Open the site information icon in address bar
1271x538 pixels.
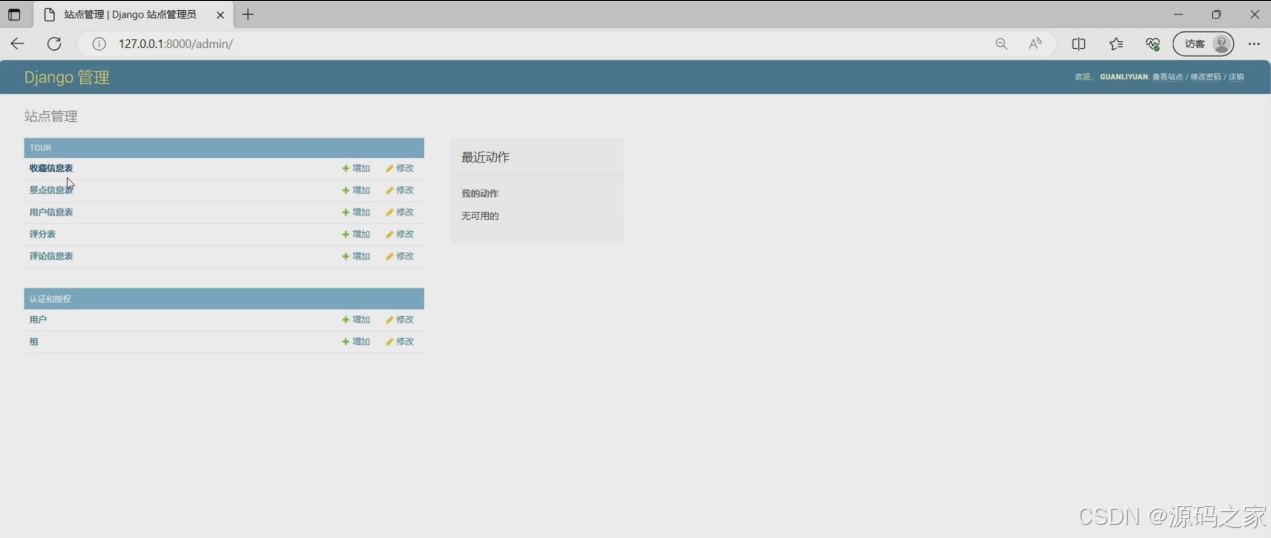tap(99, 44)
